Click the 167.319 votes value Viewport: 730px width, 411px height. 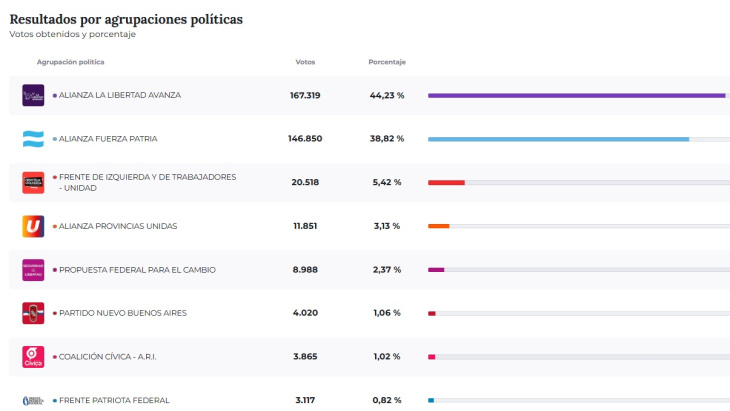coord(305,95)
